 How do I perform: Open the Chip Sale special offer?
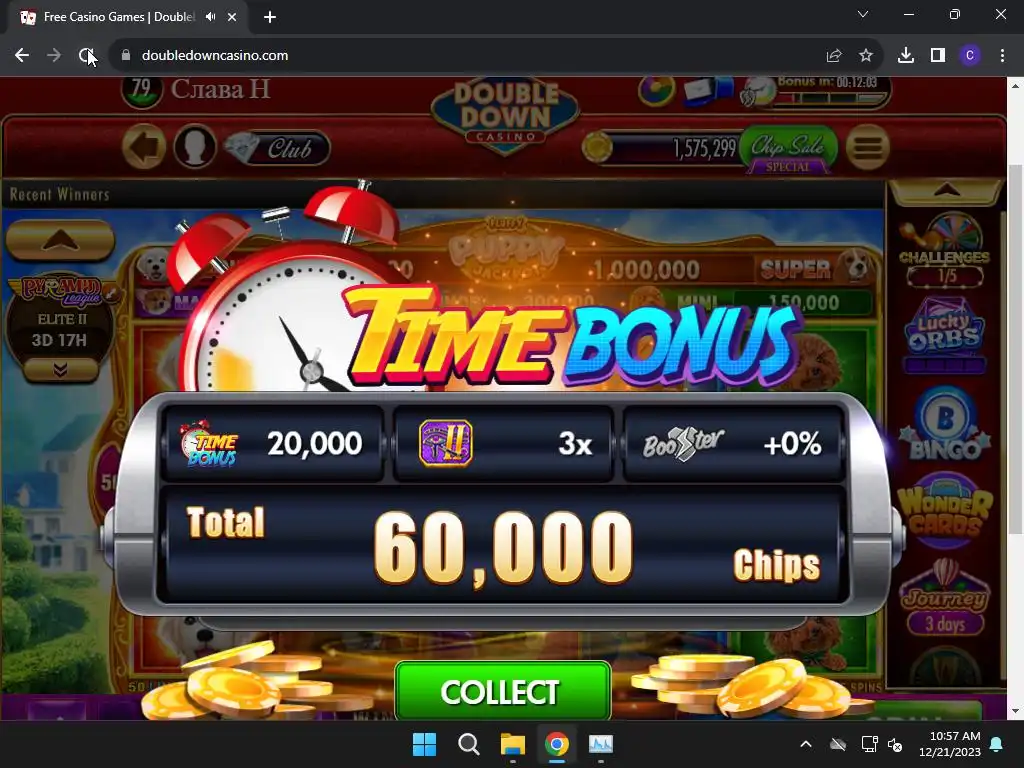tap(788, 150)
